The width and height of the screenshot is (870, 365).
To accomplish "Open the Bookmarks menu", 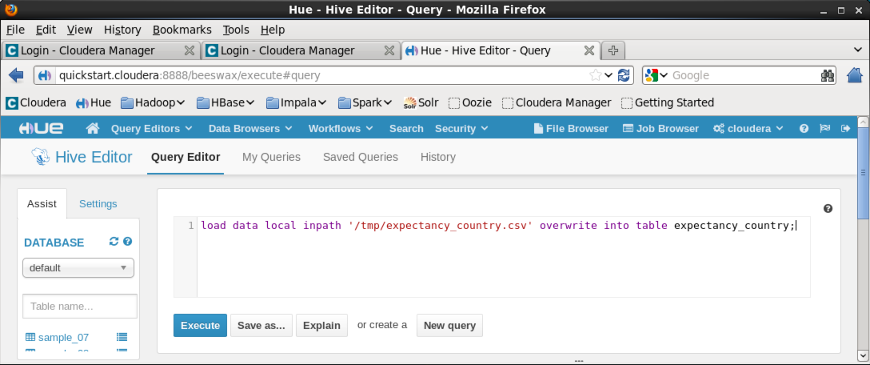I will [x=182, y=30].
